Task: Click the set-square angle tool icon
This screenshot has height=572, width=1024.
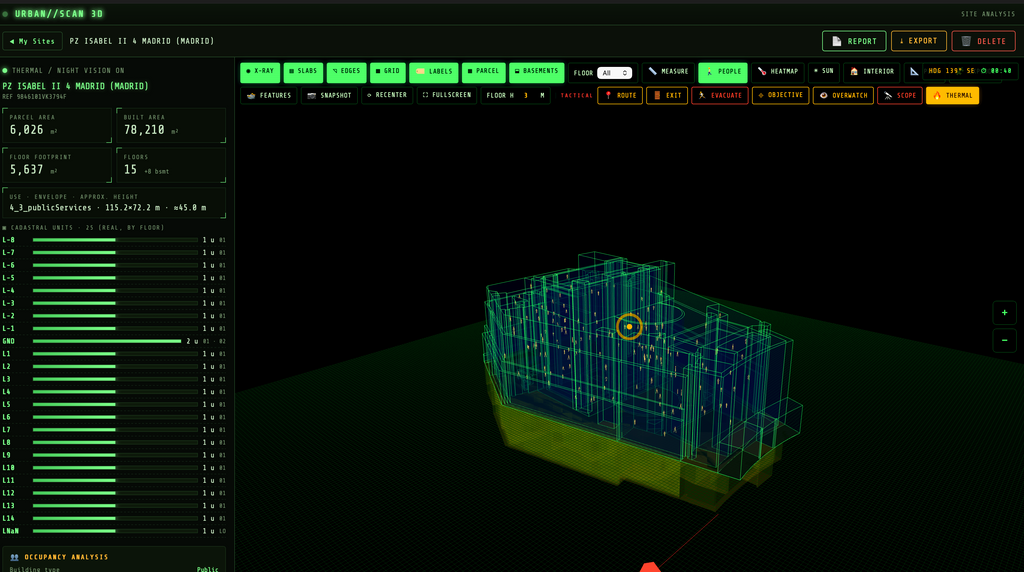Action: (x=914, y=72)
